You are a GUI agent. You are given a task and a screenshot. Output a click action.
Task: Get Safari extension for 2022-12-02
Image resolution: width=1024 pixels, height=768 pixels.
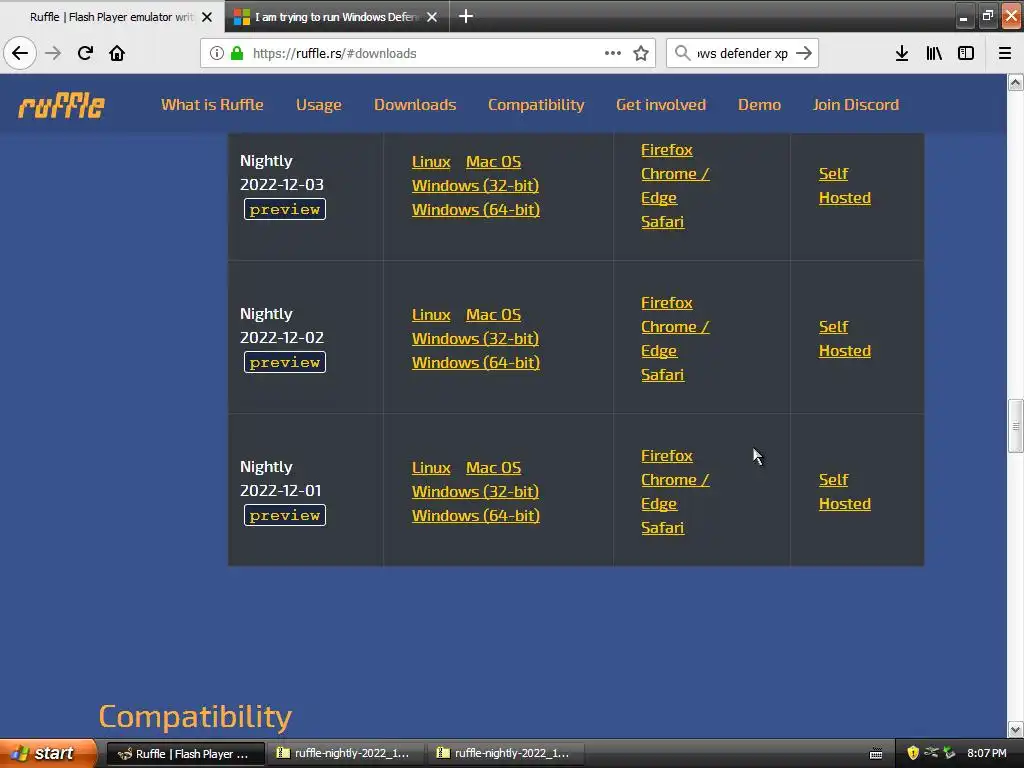(x=662, y=374)
